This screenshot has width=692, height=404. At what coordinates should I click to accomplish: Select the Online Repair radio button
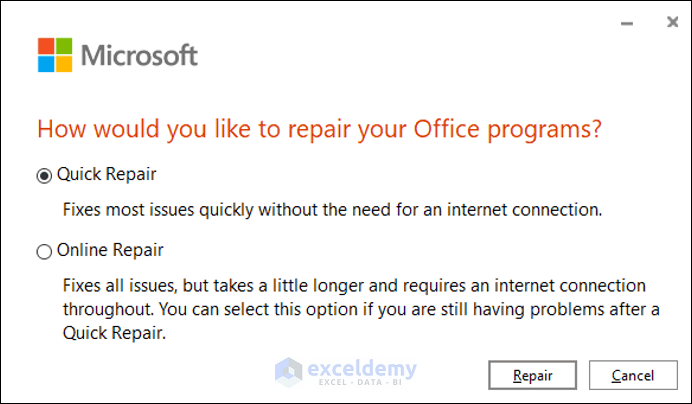(x=44, y=252)
